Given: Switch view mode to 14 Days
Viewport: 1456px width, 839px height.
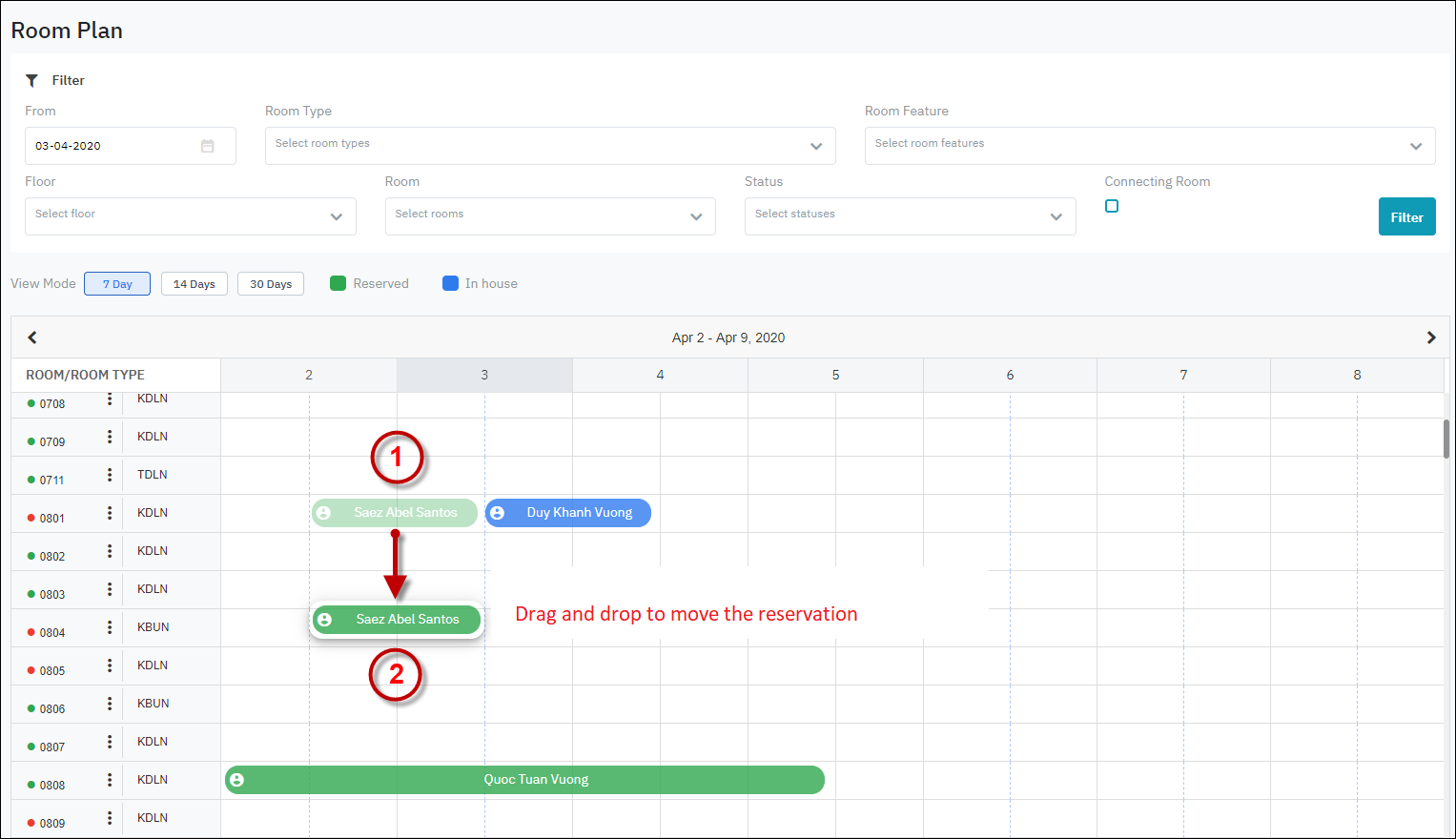Looking at the screenshot, I should click(195, 284).
